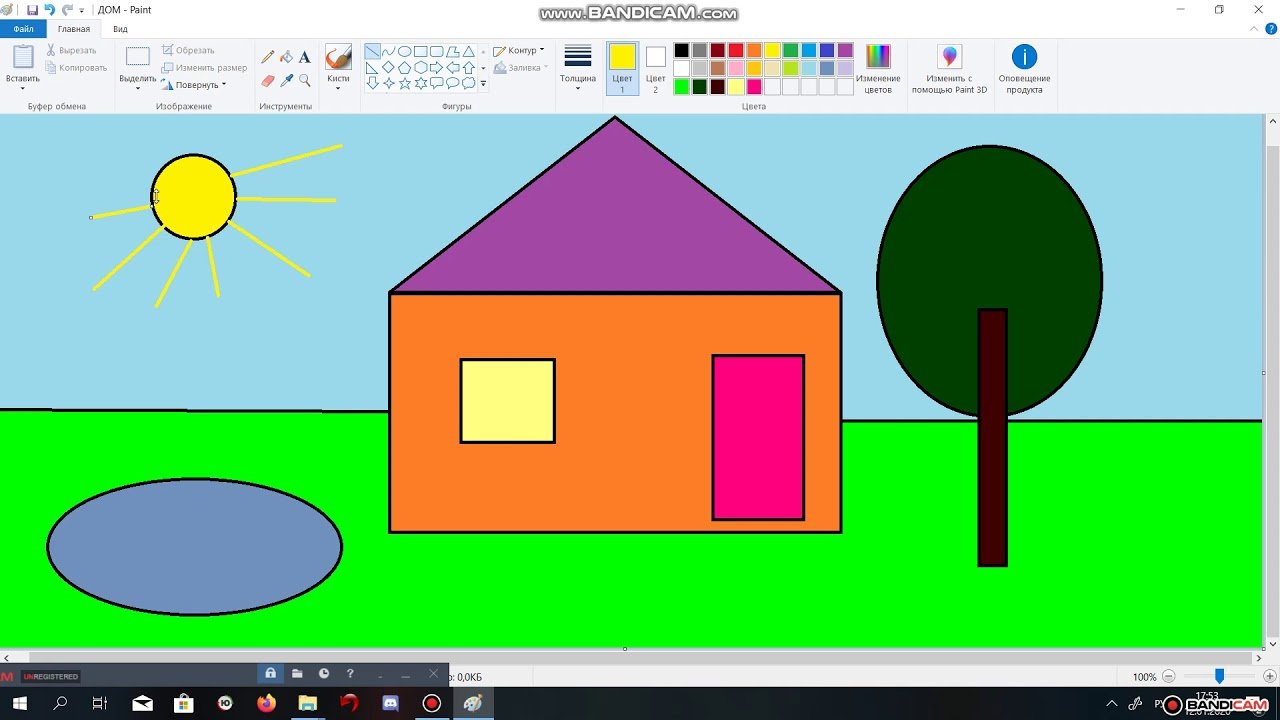Open Edit with Paint 3D
The image size is (1280, 720).
(949, 68)
